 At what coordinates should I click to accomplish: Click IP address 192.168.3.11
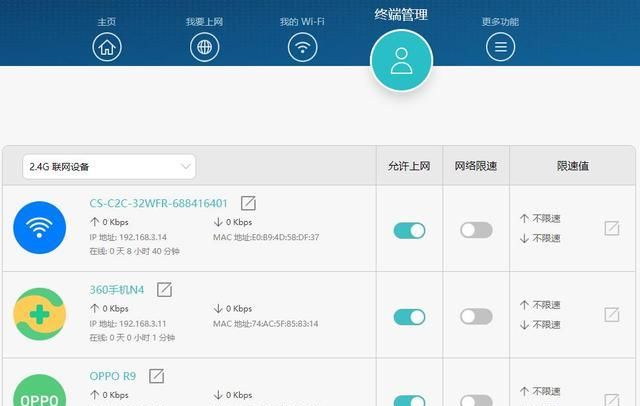(x=144, y=324)
